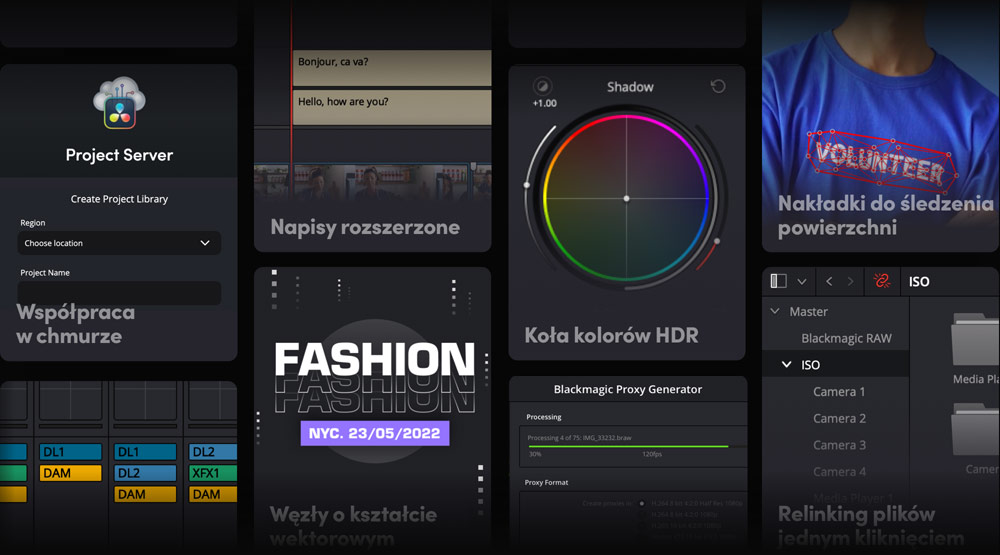This screenshot has width=1000, height=555.
Task: Open the Media Pla... folder thumbnail
Action: 975,339
